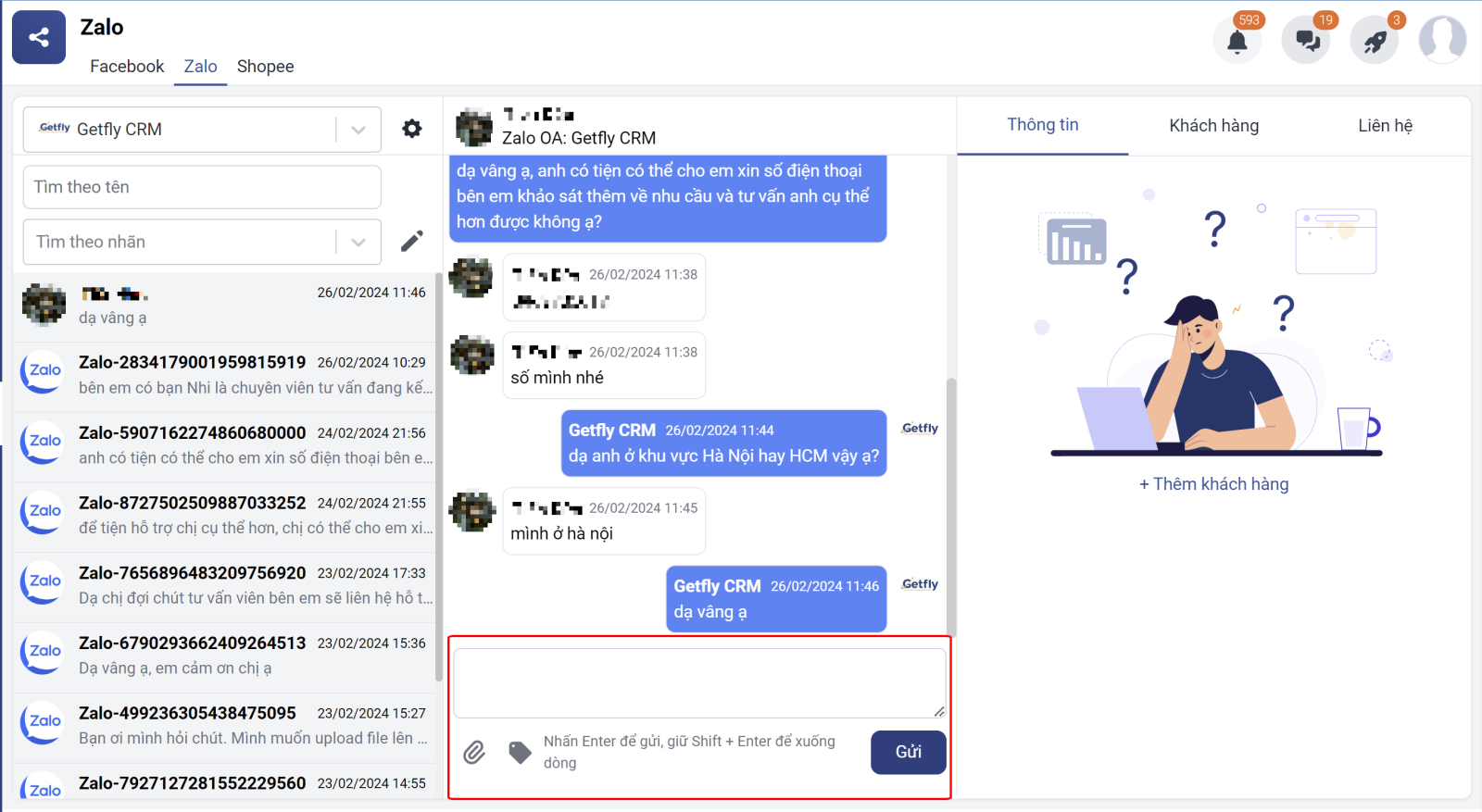Click sender avatar on 'mình ở hà nội' message
1482x812 pixels.
[472, 510]
